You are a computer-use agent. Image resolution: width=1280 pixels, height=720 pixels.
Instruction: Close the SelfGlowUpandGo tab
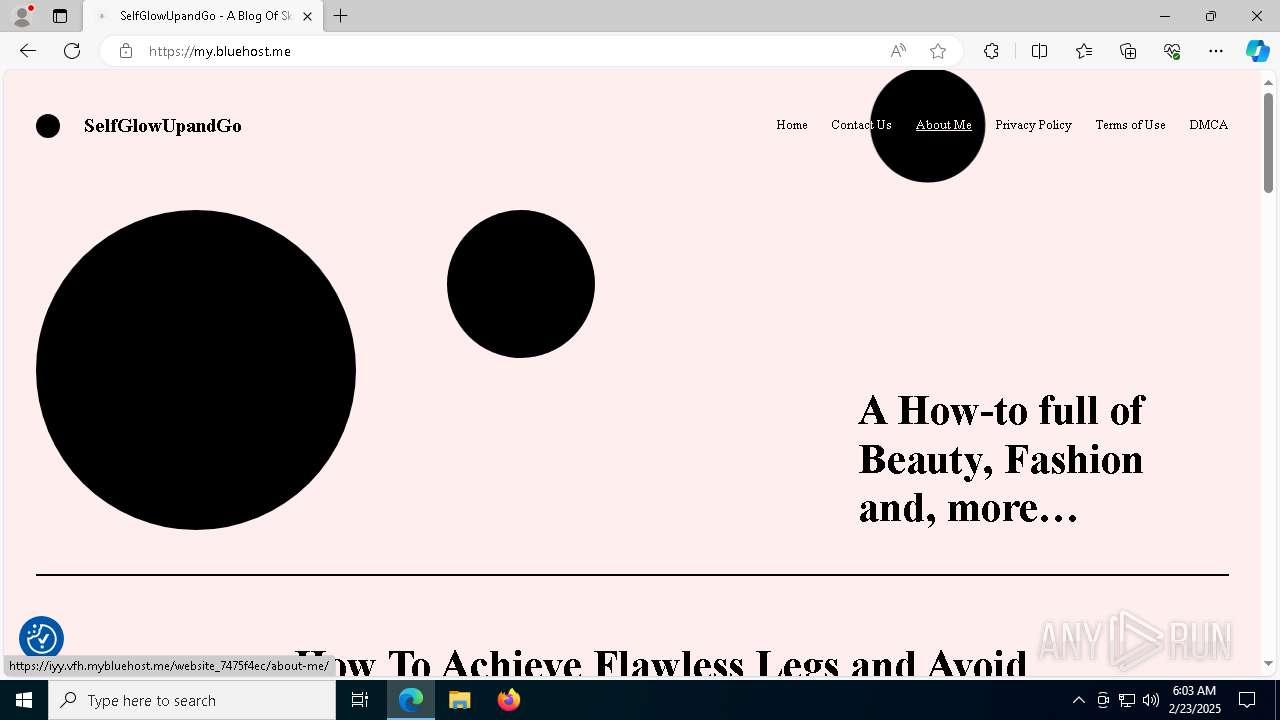[307, 16]
